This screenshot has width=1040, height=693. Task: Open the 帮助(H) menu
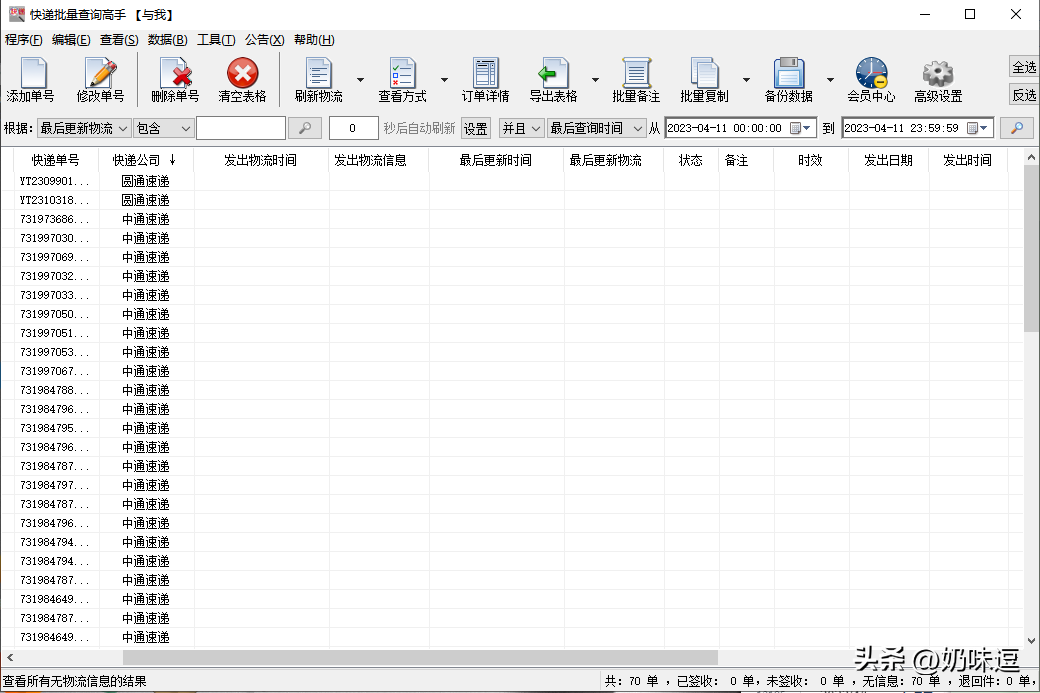pyautogui.click(x=314, y=40)
